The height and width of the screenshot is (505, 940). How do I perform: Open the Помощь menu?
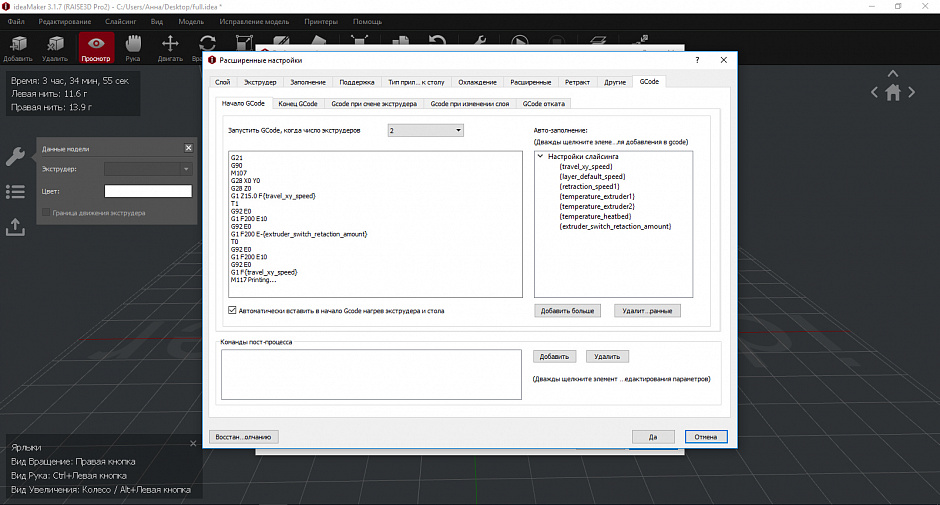367,22
